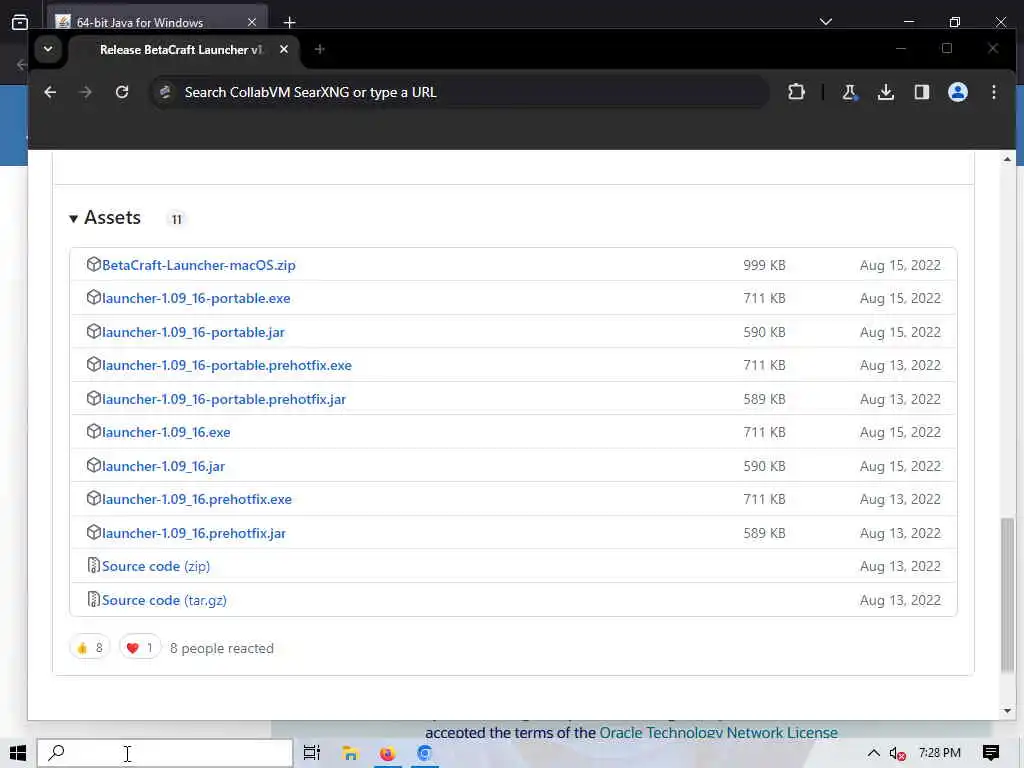Viewport: 1024px width, 768px height.
Task: Open the notification center icon
Action: [991, 753]
